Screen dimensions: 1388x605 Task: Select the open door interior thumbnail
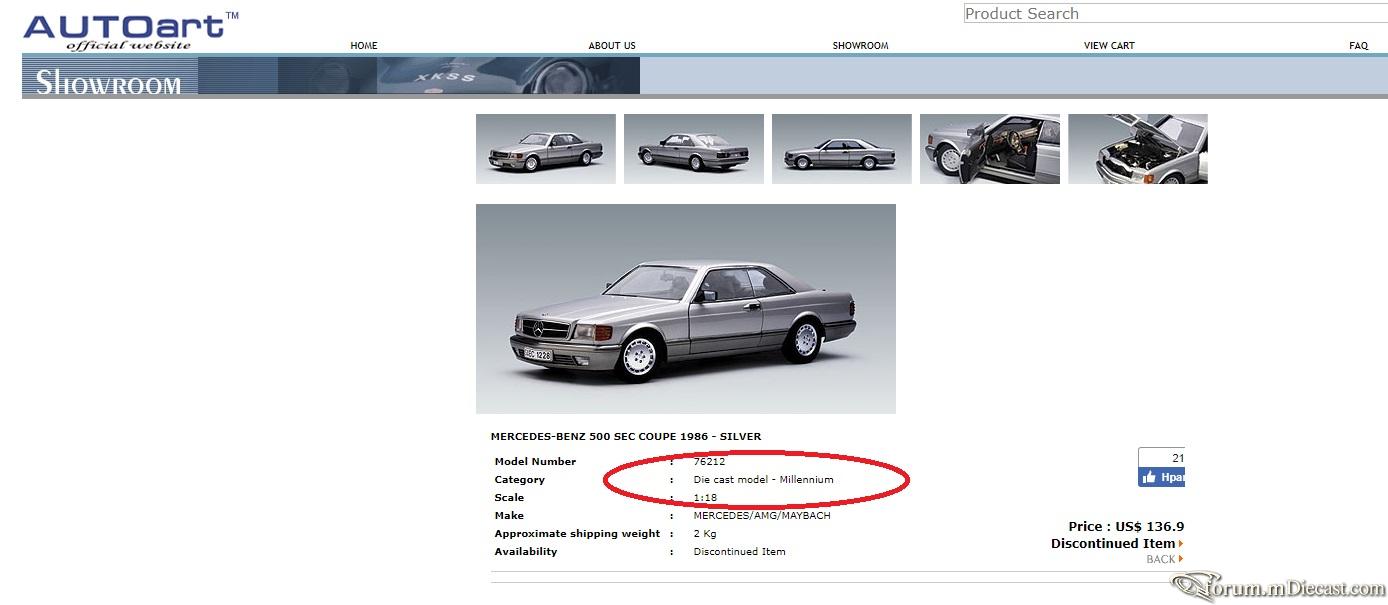pyautogui.click(x=990, y=149)
